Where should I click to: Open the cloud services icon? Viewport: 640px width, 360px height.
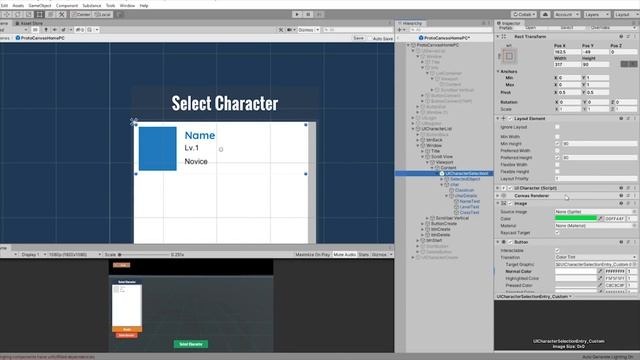[545, 14]
